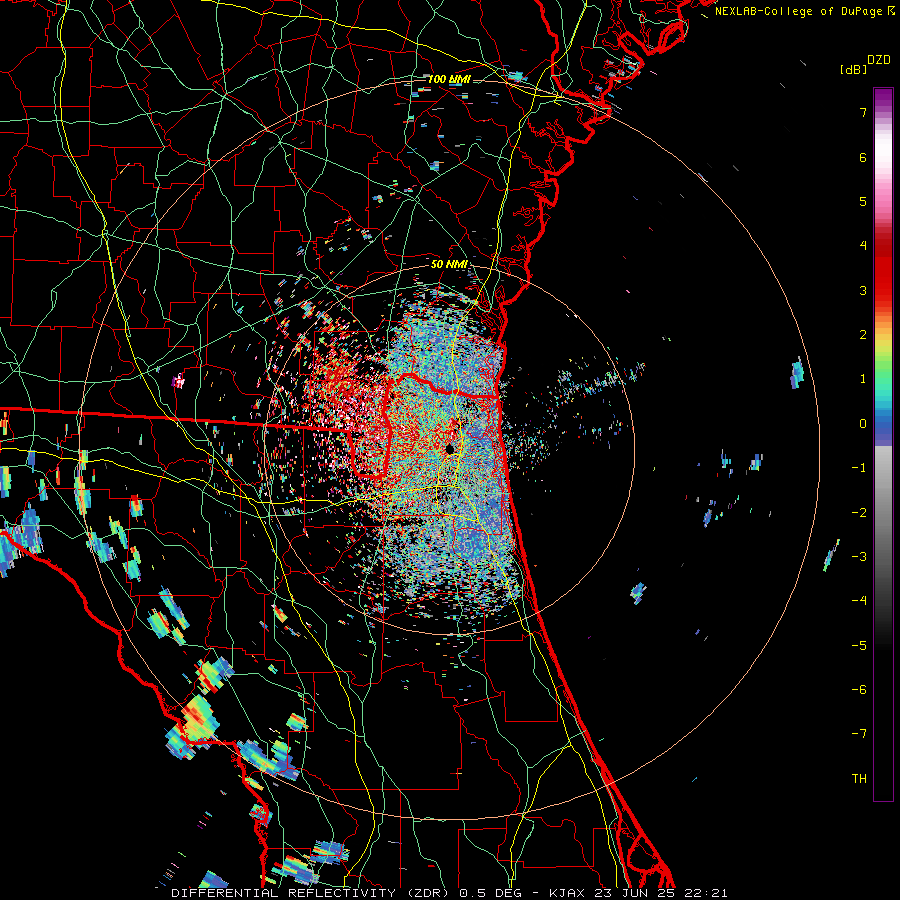Viewport: 900px width, 900px height.
Task: Click the 100 NMI range ring label
Action: [x=449, y=79]
